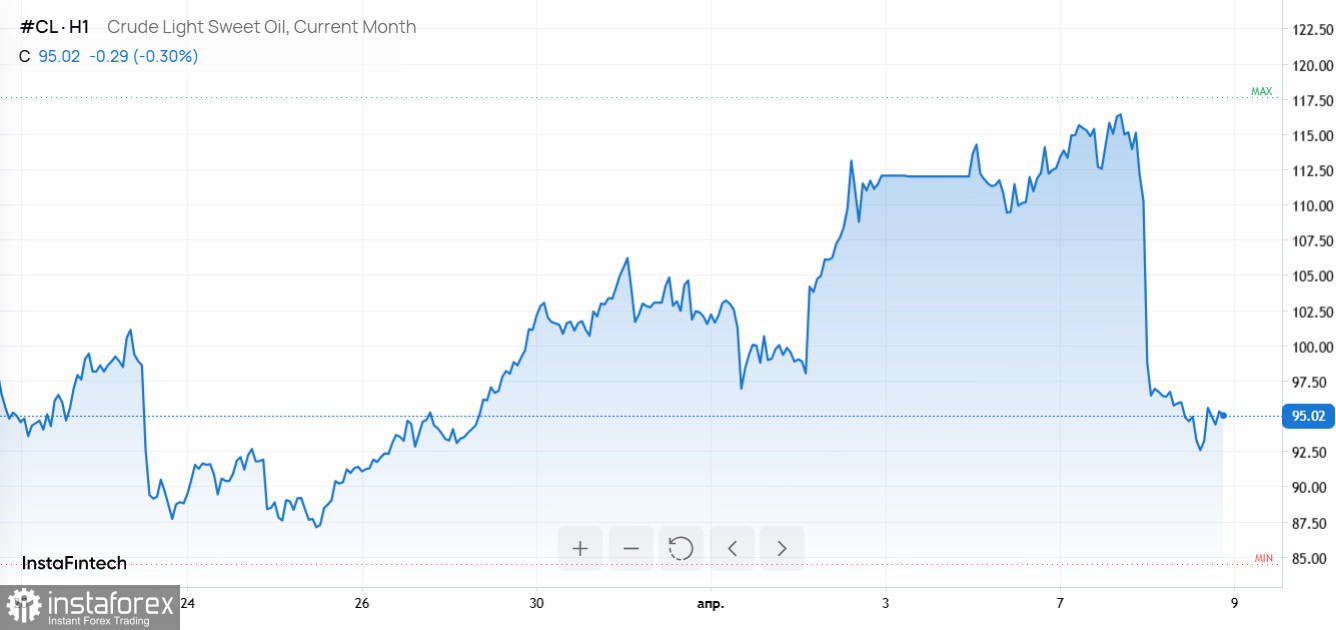Zoom out using the minus button
This screenshot has width=1336, height=630.
631,548
